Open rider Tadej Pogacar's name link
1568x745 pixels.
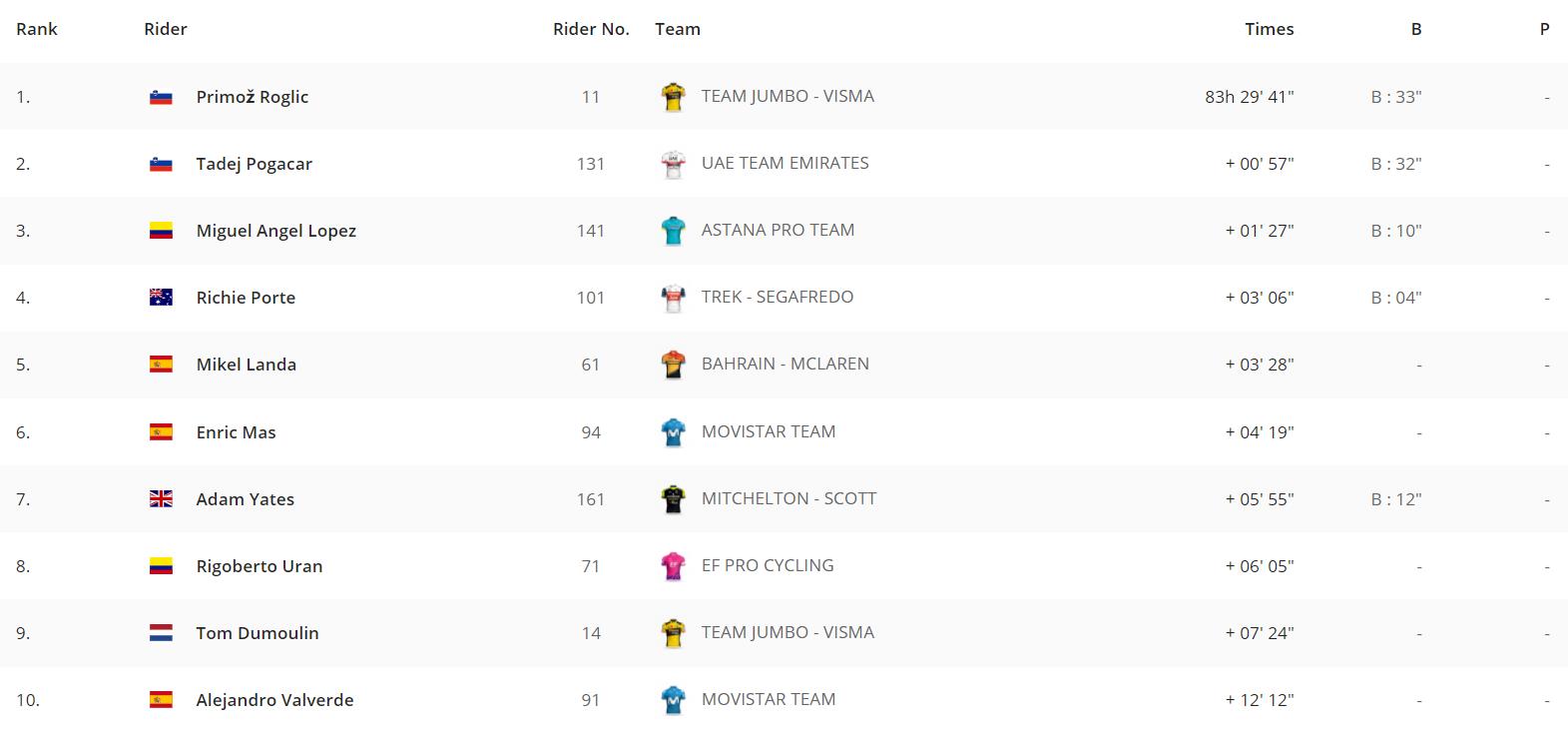pos(255,164)
